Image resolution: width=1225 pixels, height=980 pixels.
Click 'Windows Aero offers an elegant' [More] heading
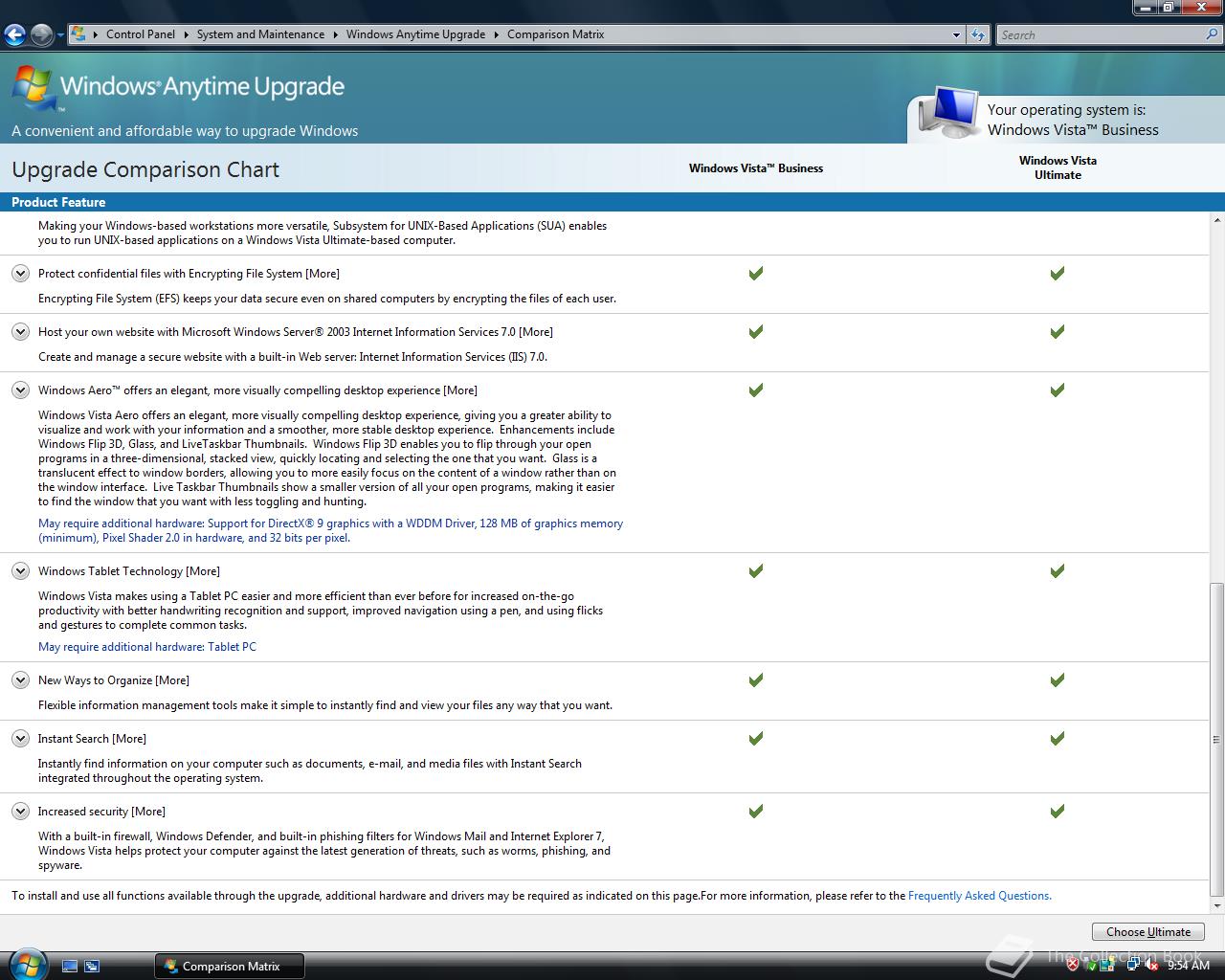point(257,390)
